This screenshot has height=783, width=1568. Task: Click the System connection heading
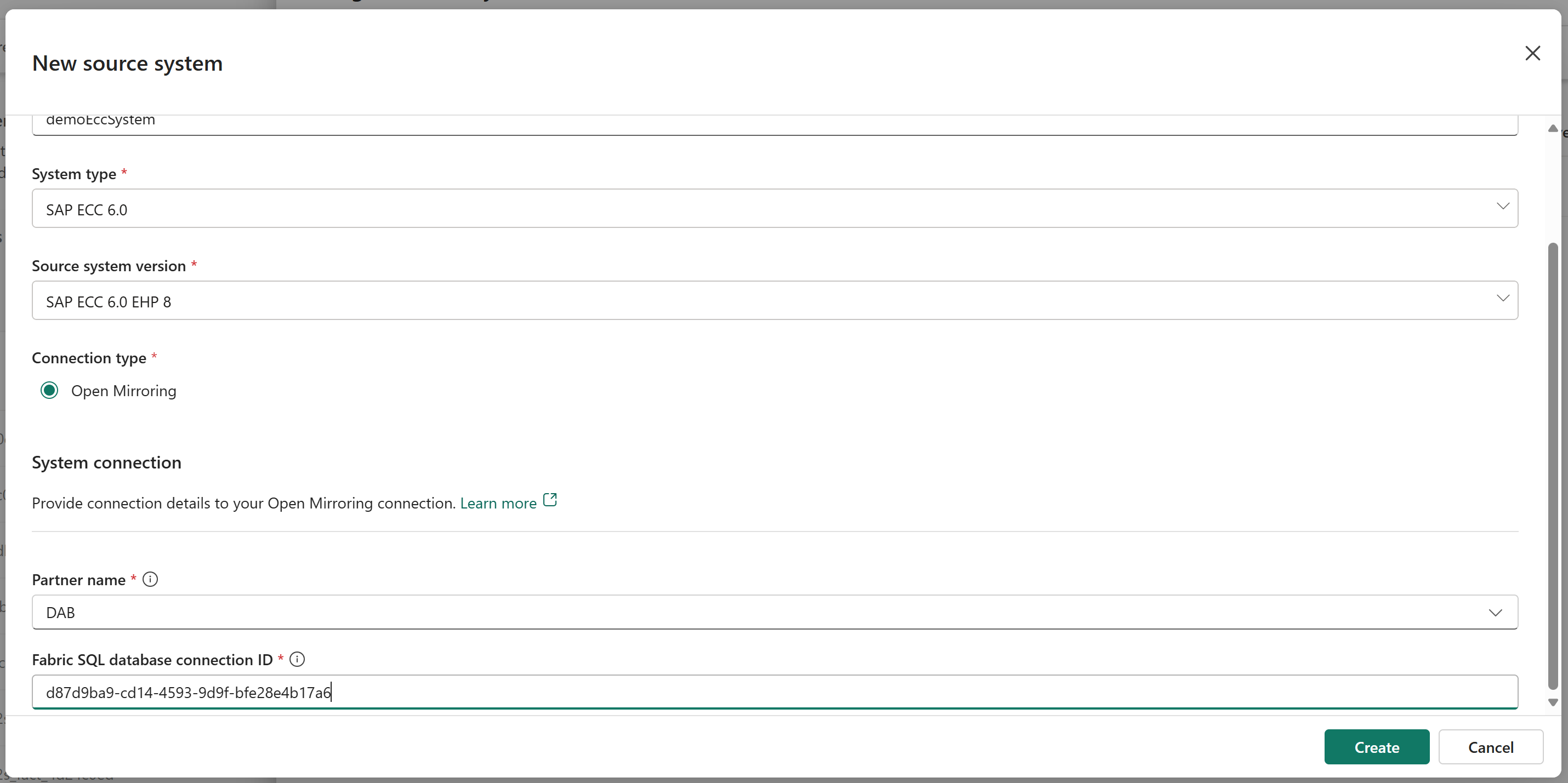point(106,462)
